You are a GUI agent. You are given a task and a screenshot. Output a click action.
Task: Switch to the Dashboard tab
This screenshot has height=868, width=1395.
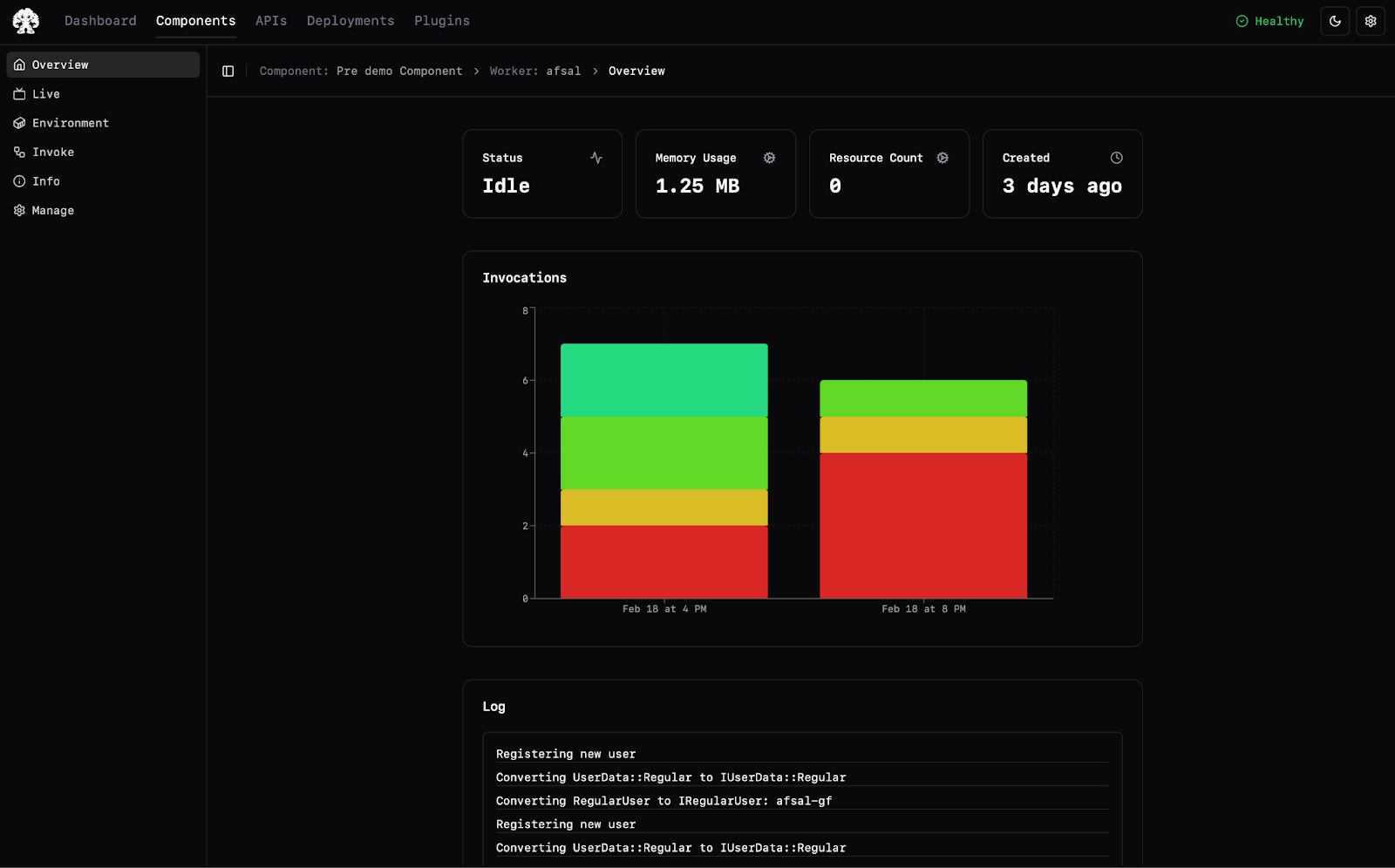pyautogui.click(x=100, y=21)
